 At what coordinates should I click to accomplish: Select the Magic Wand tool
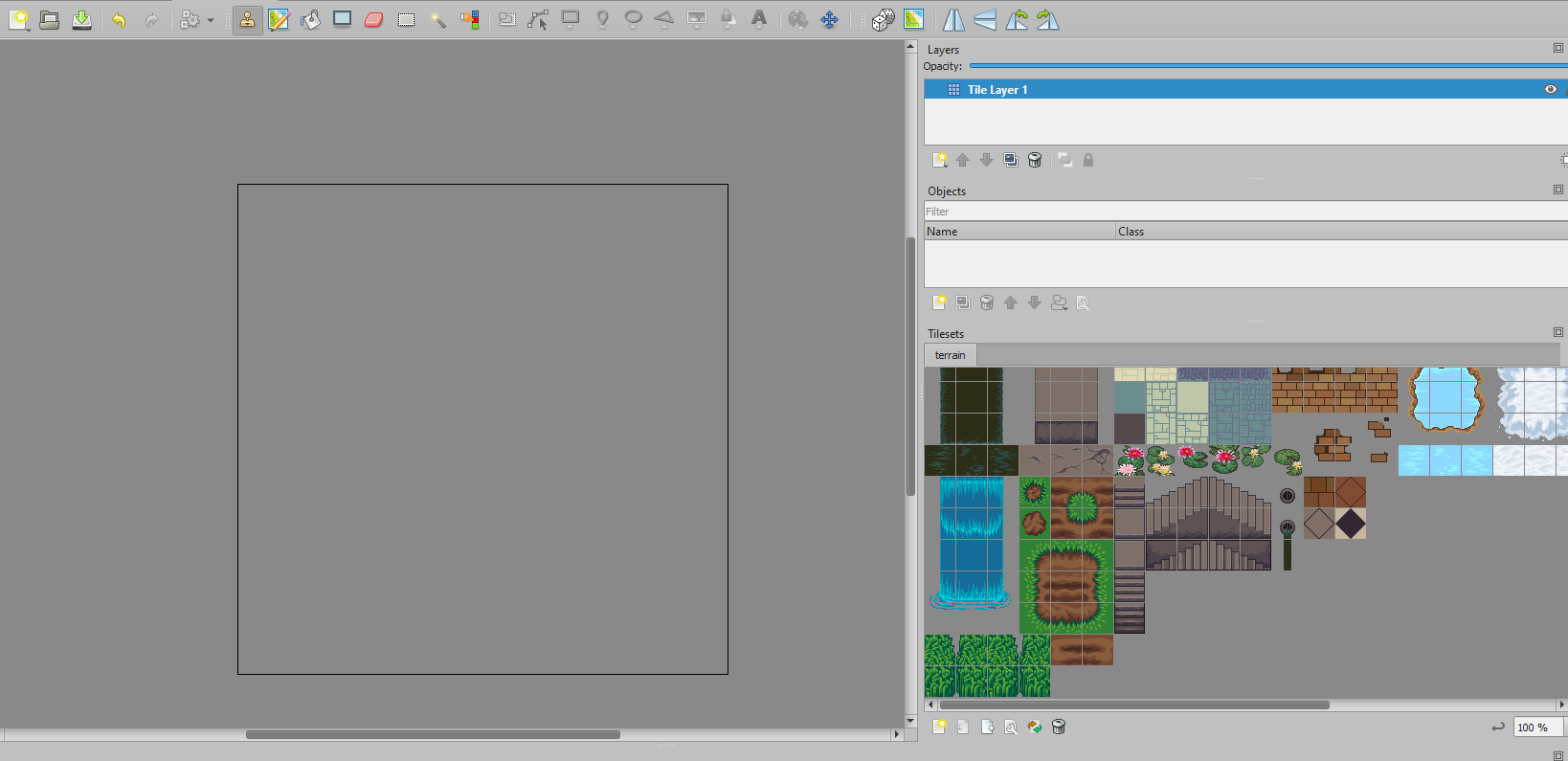coord(437,19)
